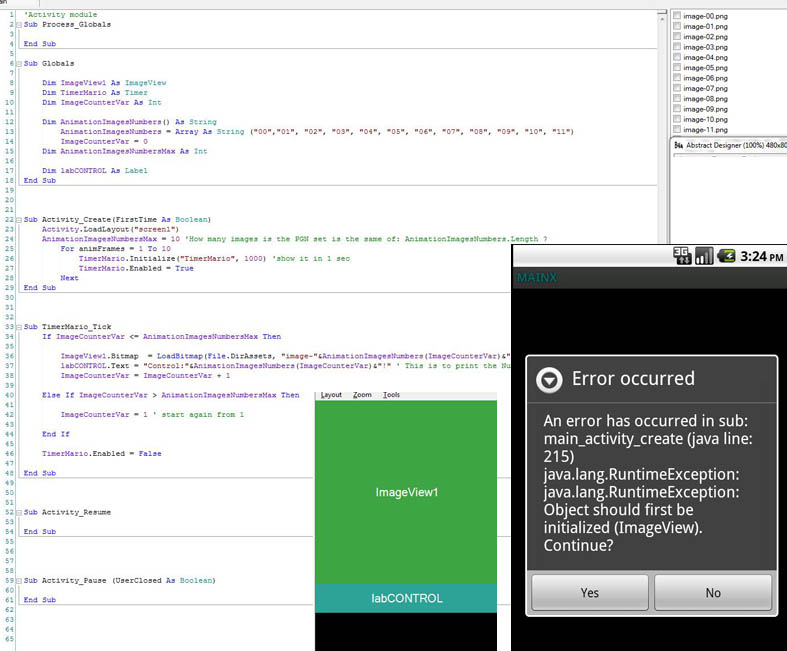Screen dimensions: 787x651
Task: Click No in the error dialog
Action: (x=713, y=593)
